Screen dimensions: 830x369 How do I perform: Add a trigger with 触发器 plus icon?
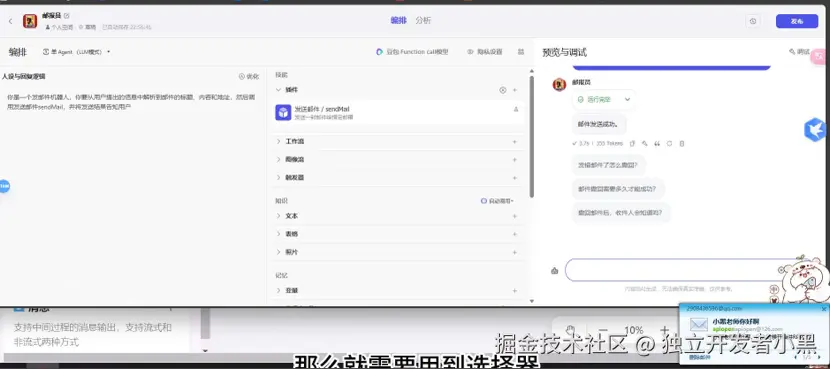point(515,177)
